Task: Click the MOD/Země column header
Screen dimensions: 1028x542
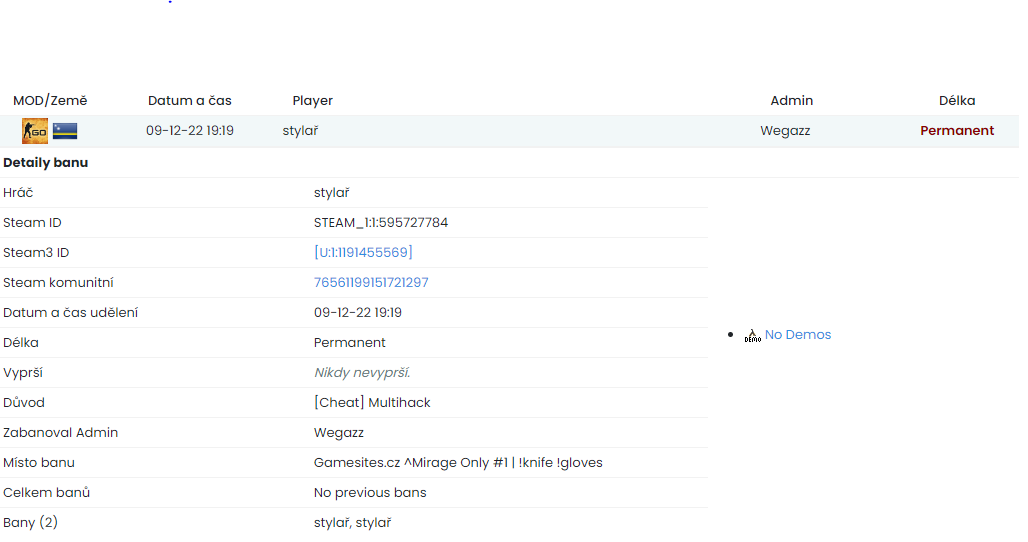Action: [x=50, y=101]
